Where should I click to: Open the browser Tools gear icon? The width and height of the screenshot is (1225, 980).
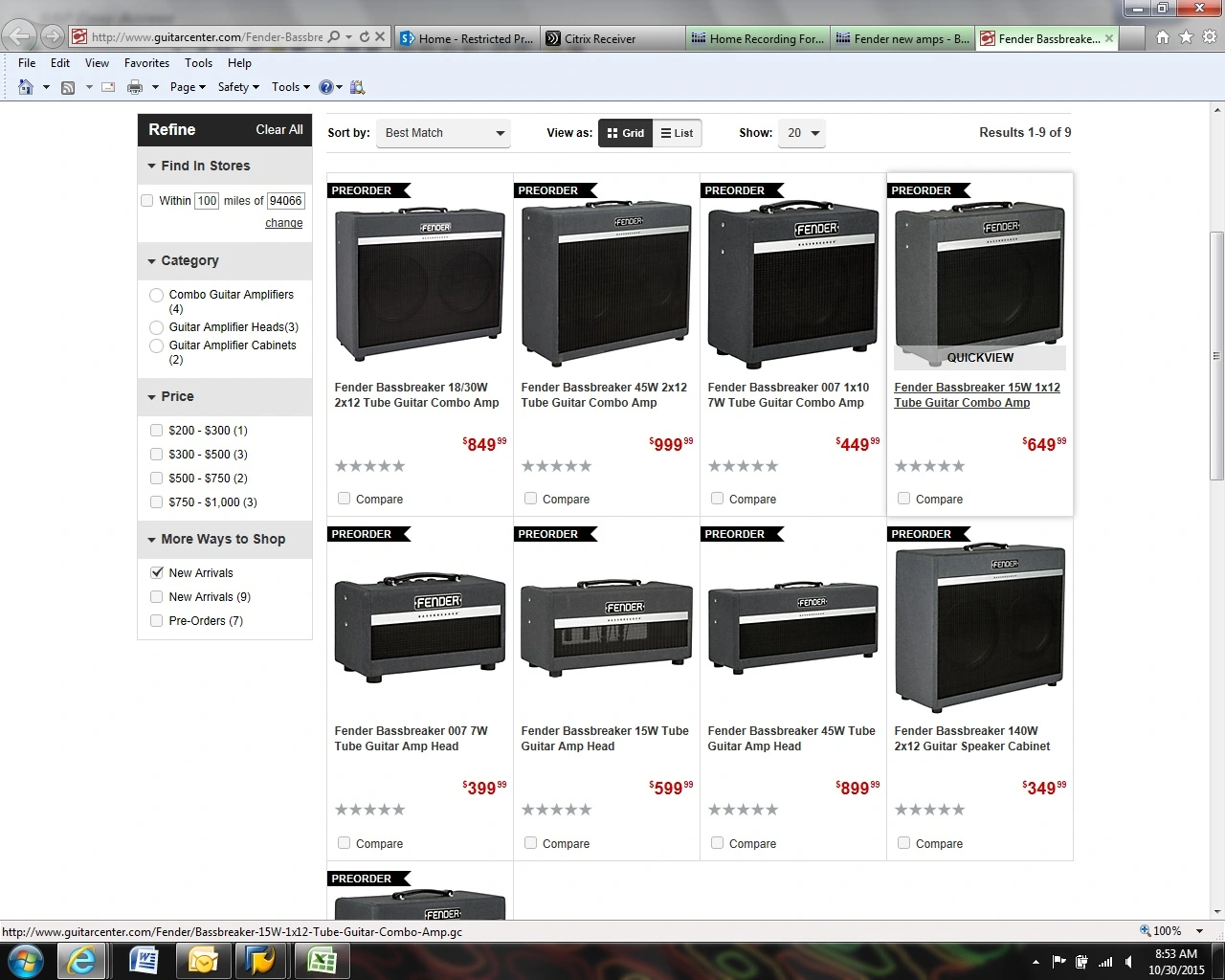(x=1209, y=37)
